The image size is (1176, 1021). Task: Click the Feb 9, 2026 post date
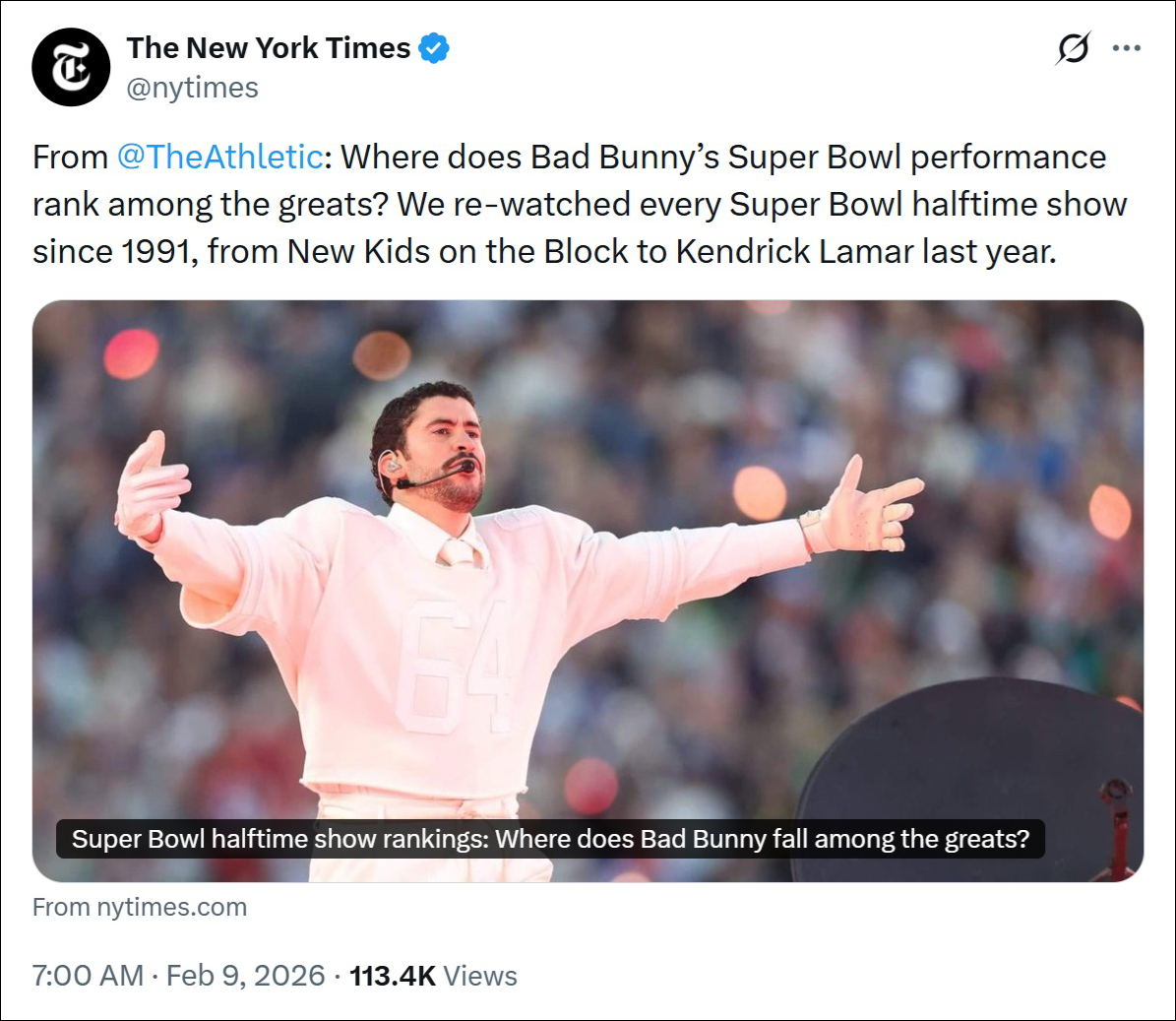coord(245,976)
